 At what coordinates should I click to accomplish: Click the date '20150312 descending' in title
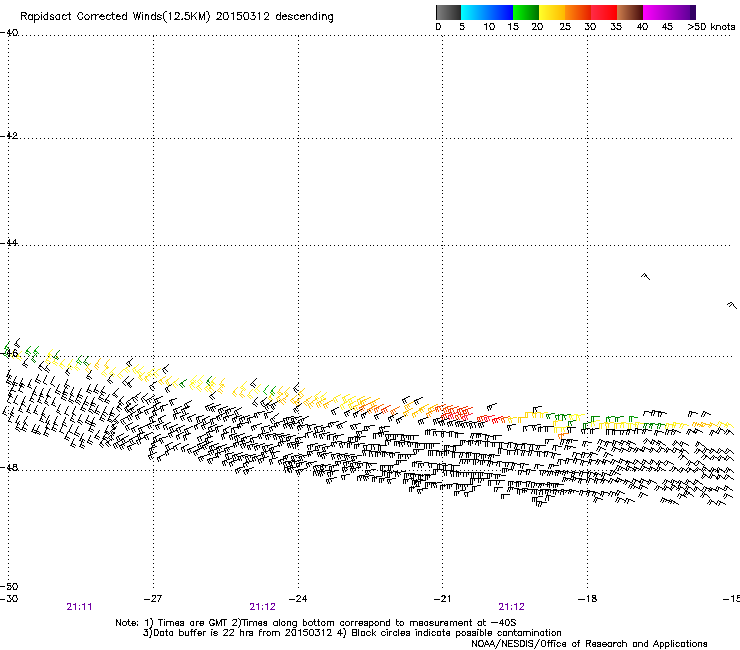coord(275,17)
